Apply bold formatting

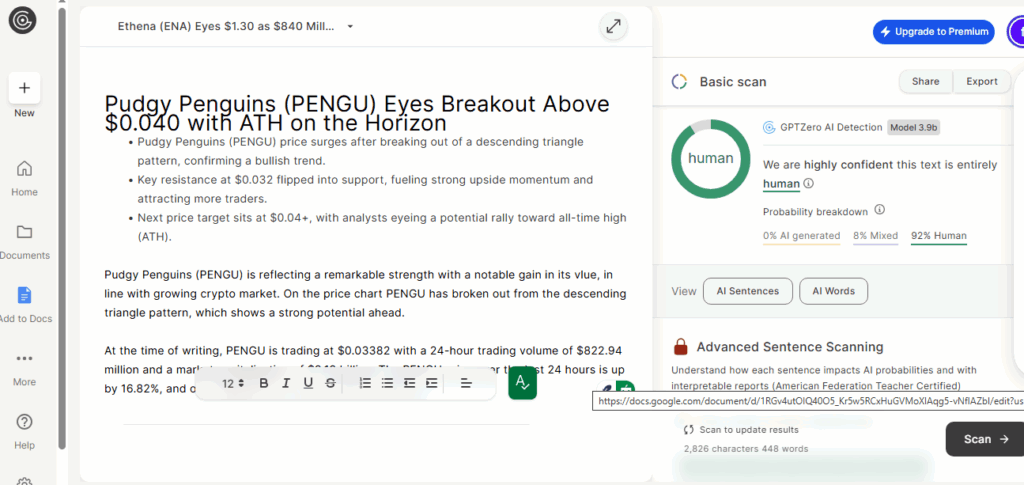coord(264,383)
